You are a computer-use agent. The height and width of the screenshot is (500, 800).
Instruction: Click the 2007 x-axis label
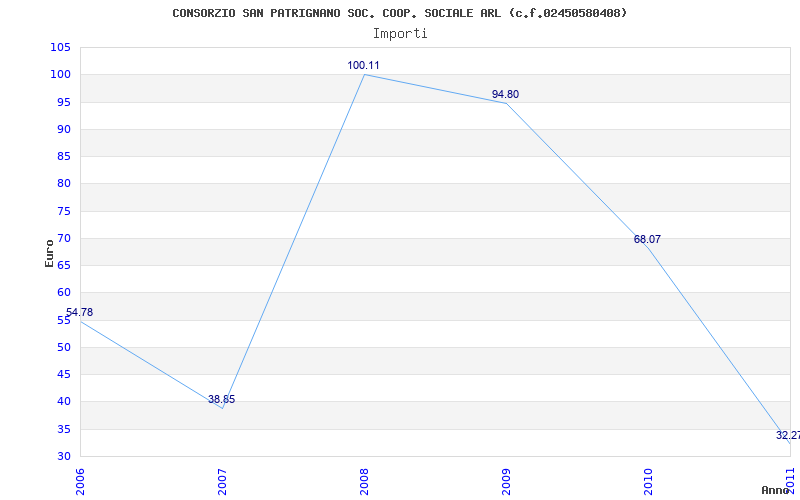222,482
